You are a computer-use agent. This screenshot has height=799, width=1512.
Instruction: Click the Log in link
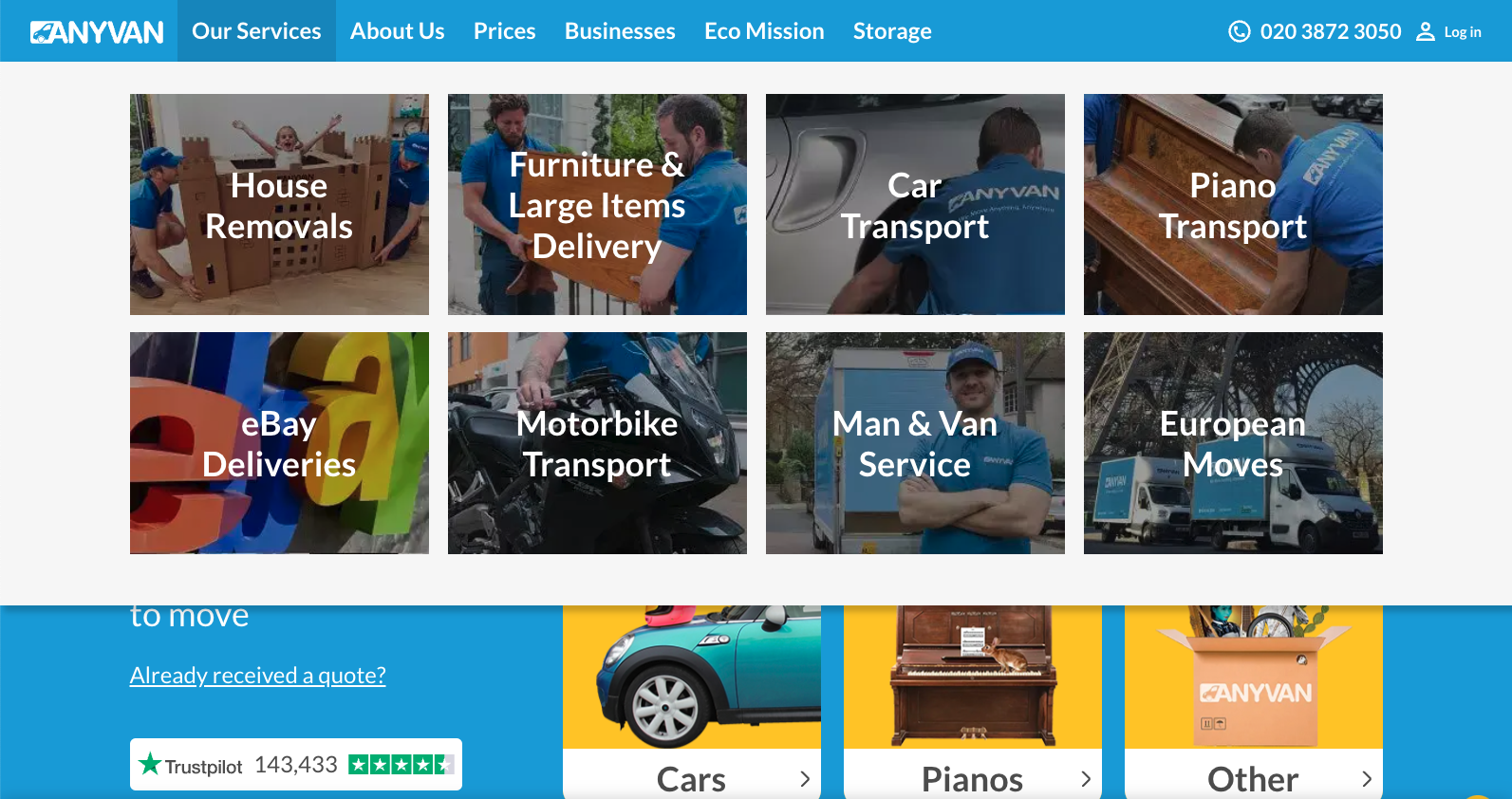(1462, 32)
